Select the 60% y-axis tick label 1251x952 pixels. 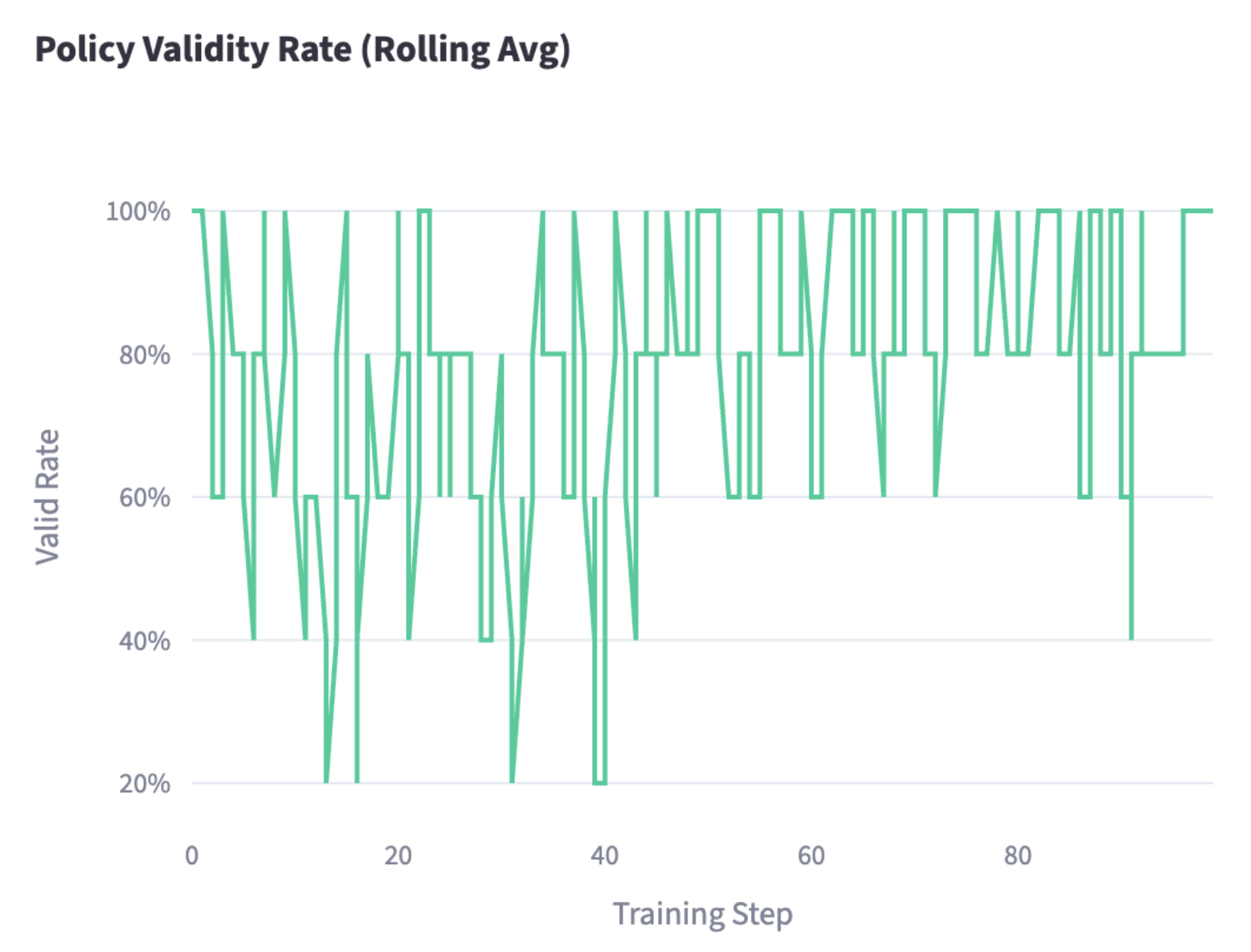point(145,497)
